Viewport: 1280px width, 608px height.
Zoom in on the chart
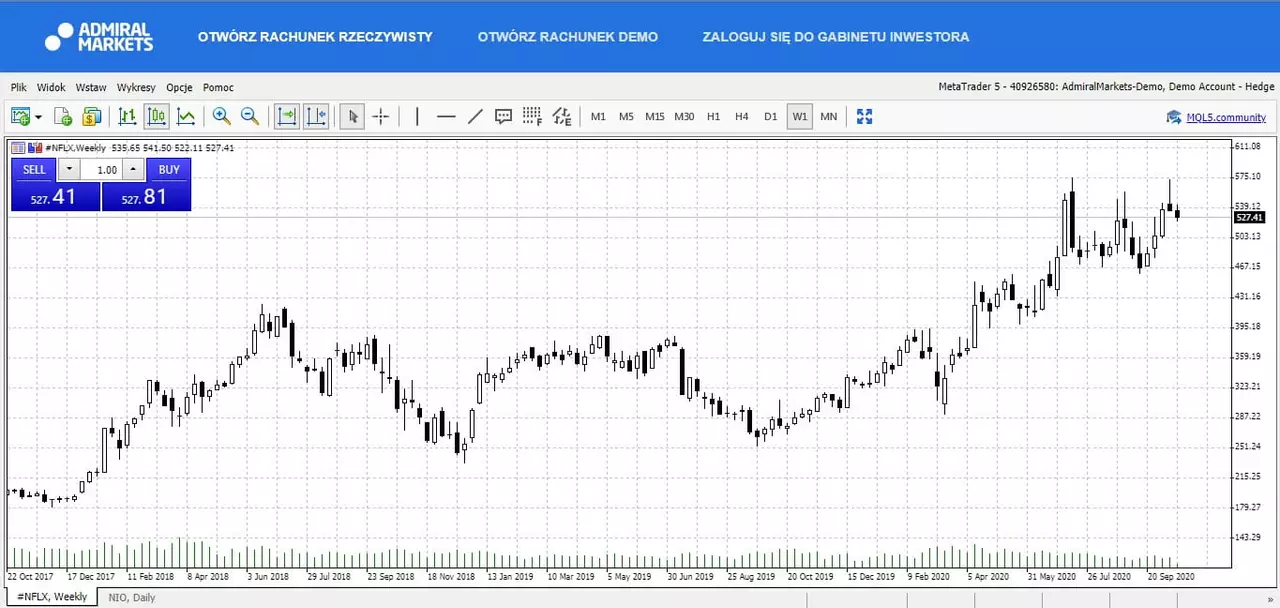(221, 117)
